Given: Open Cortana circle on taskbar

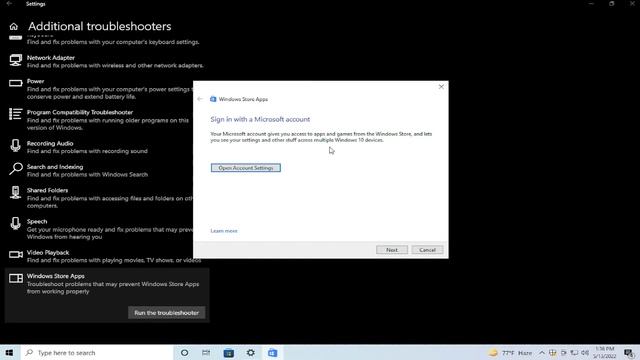Looking at the screenshot, I should tap(184, 353).
